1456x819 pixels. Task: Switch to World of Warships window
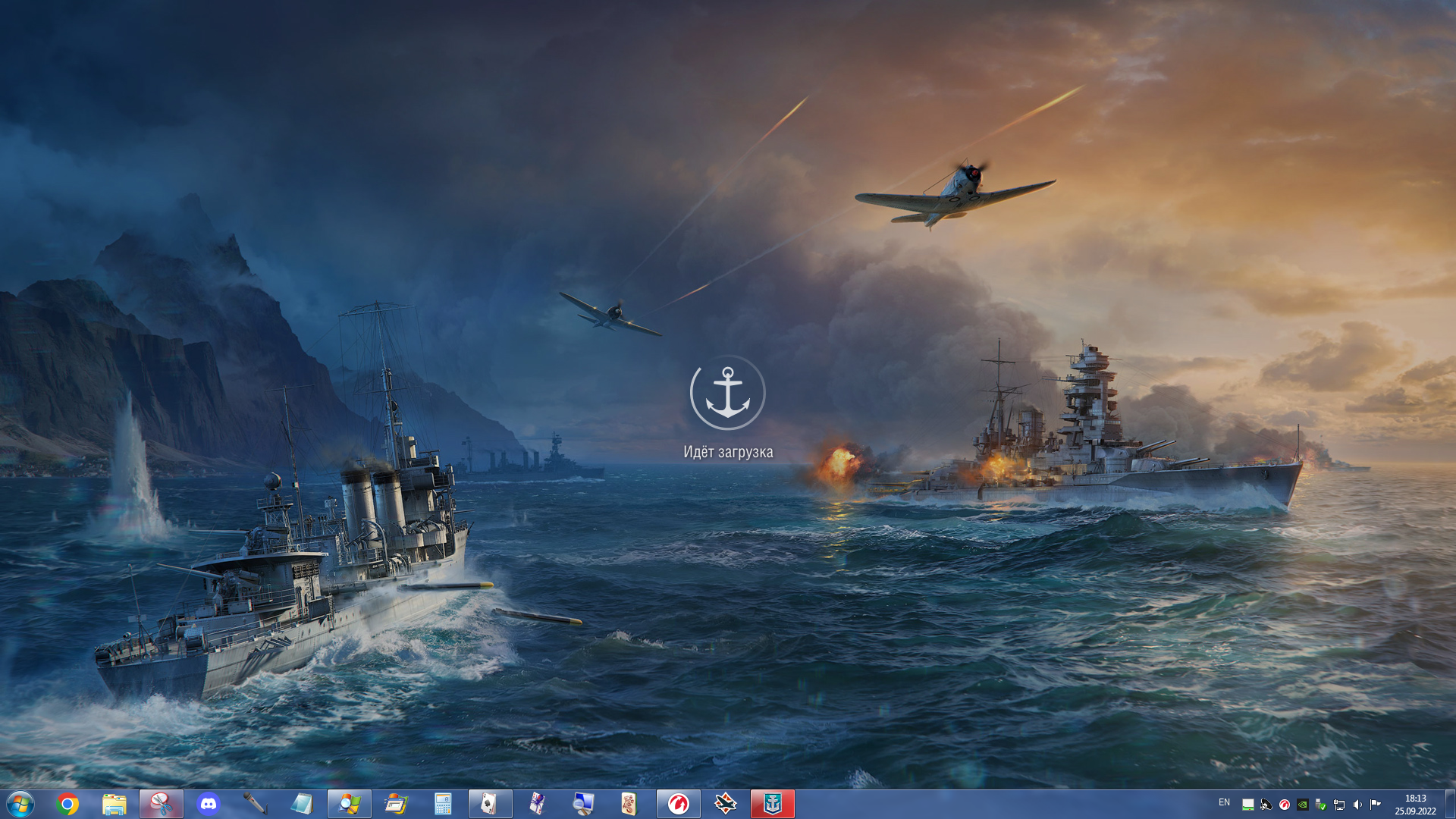pyautogui.click(x=773, y=804)
